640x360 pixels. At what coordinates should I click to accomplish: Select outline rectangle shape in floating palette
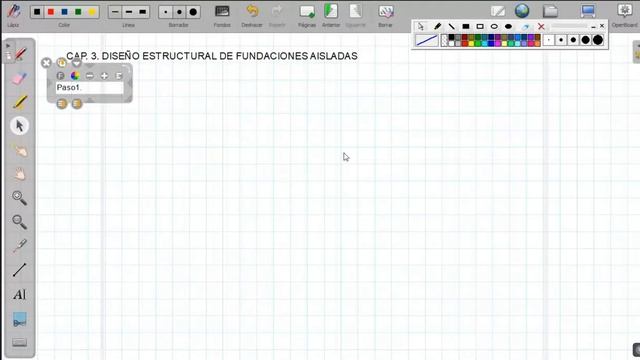[x=480, y=27]
